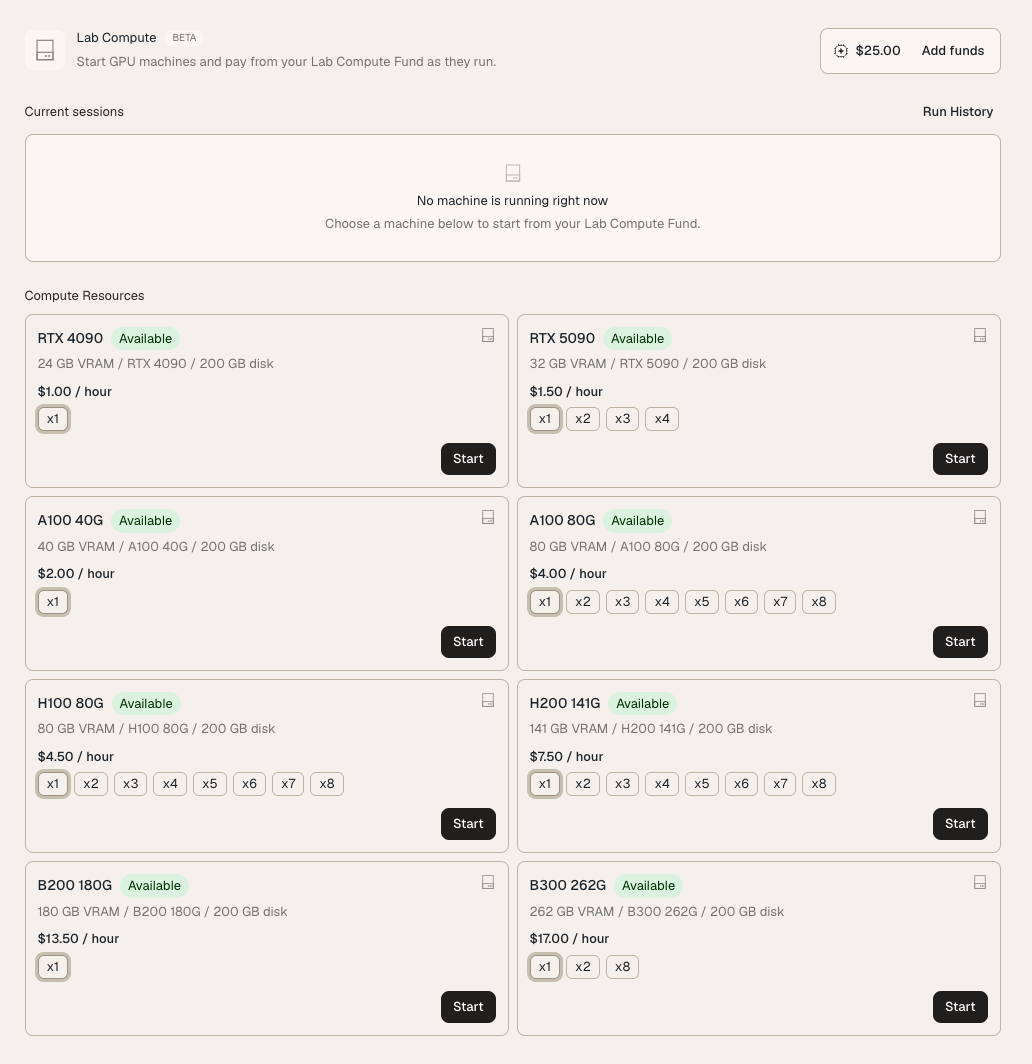Click the machine icon on A100 80G card
The height and width of the screenshot is (1064, 1032).
(980, 517)
